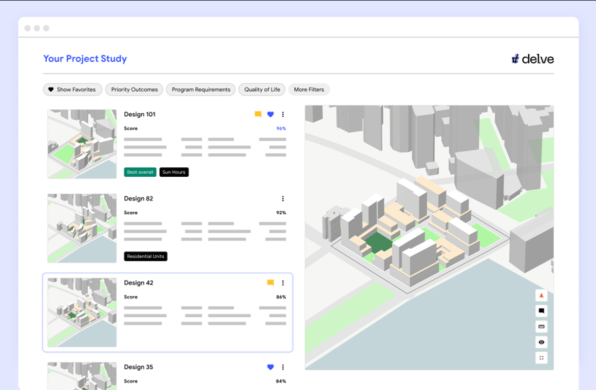
Task: Click the delve logo
Action: click(533, 59)
